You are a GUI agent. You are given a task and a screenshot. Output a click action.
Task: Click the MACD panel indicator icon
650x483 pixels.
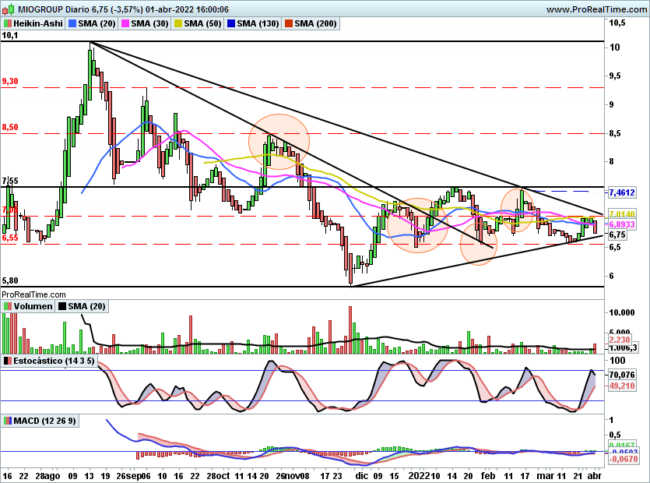pos(8,426)
